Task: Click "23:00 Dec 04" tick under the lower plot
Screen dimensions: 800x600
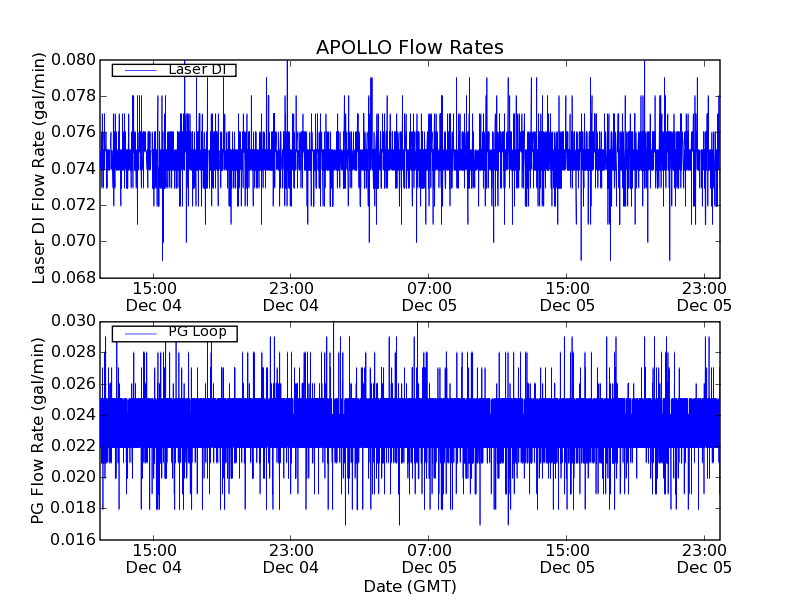Action: tap(291, 558)
